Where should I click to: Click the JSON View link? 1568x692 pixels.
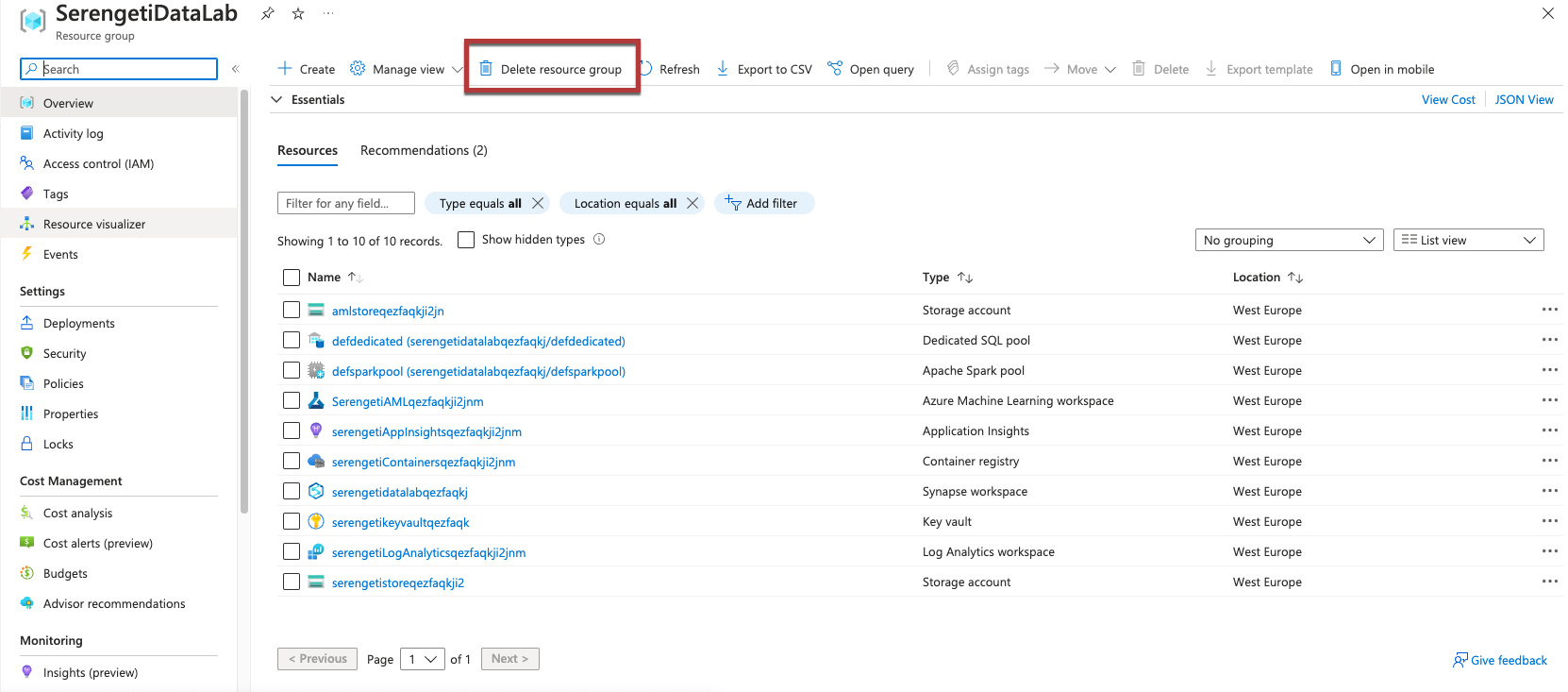click(1524, 99)
